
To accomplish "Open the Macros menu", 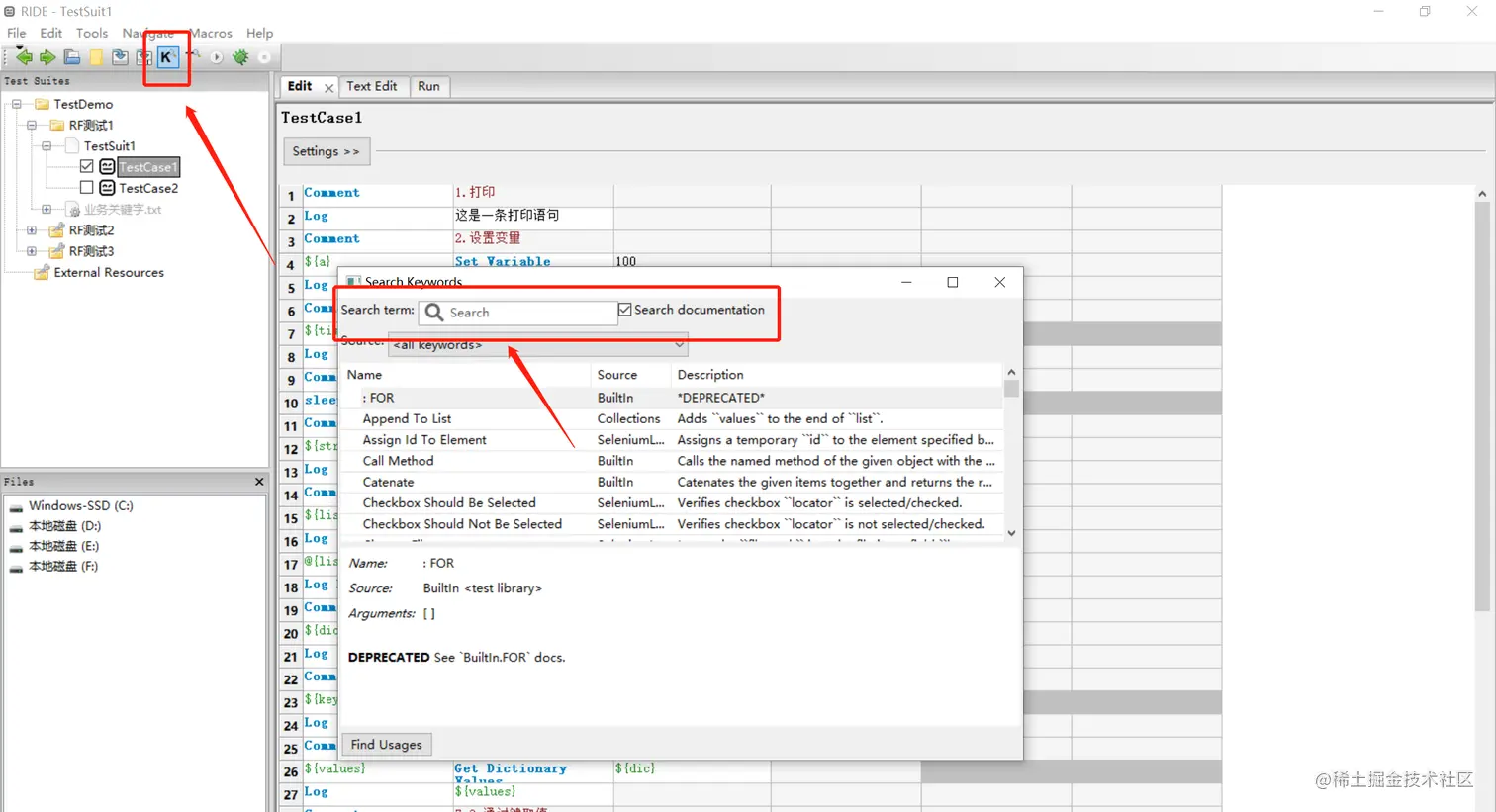I will click(211, 33).
